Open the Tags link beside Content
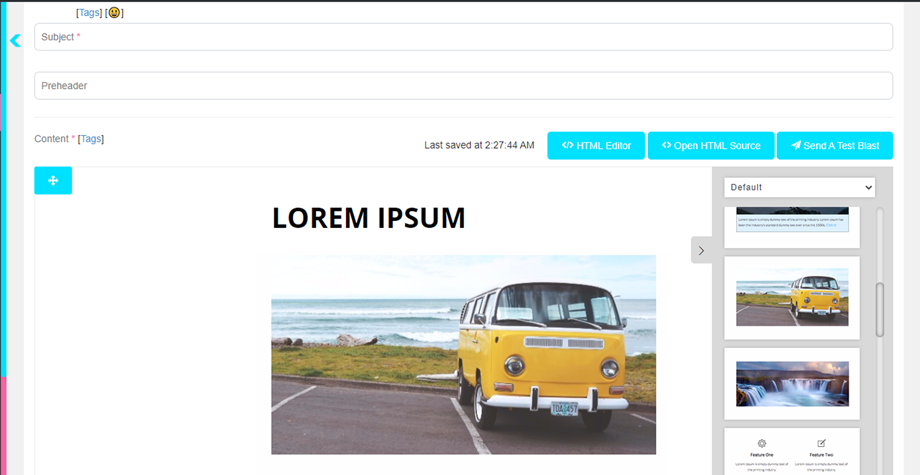 (x=91, y=139)
